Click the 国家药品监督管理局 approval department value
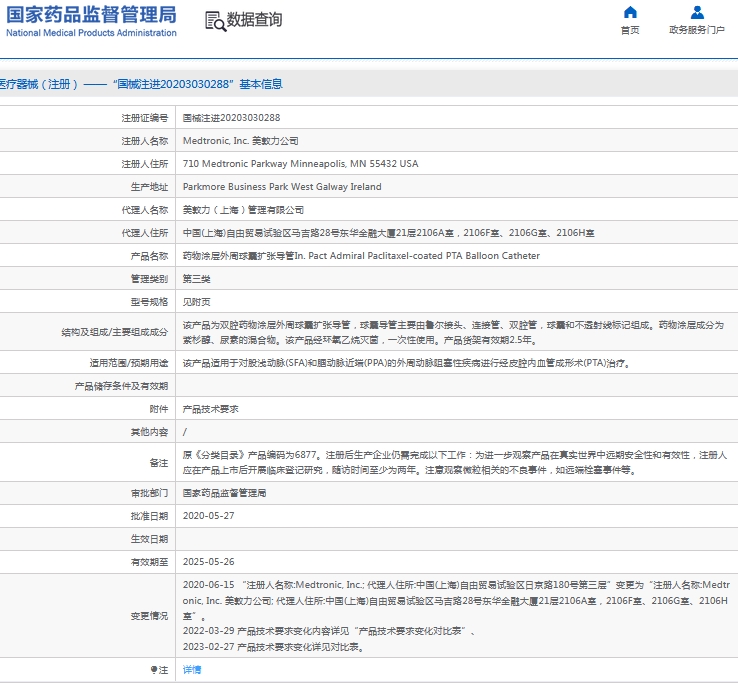 [x=225, y=493]
